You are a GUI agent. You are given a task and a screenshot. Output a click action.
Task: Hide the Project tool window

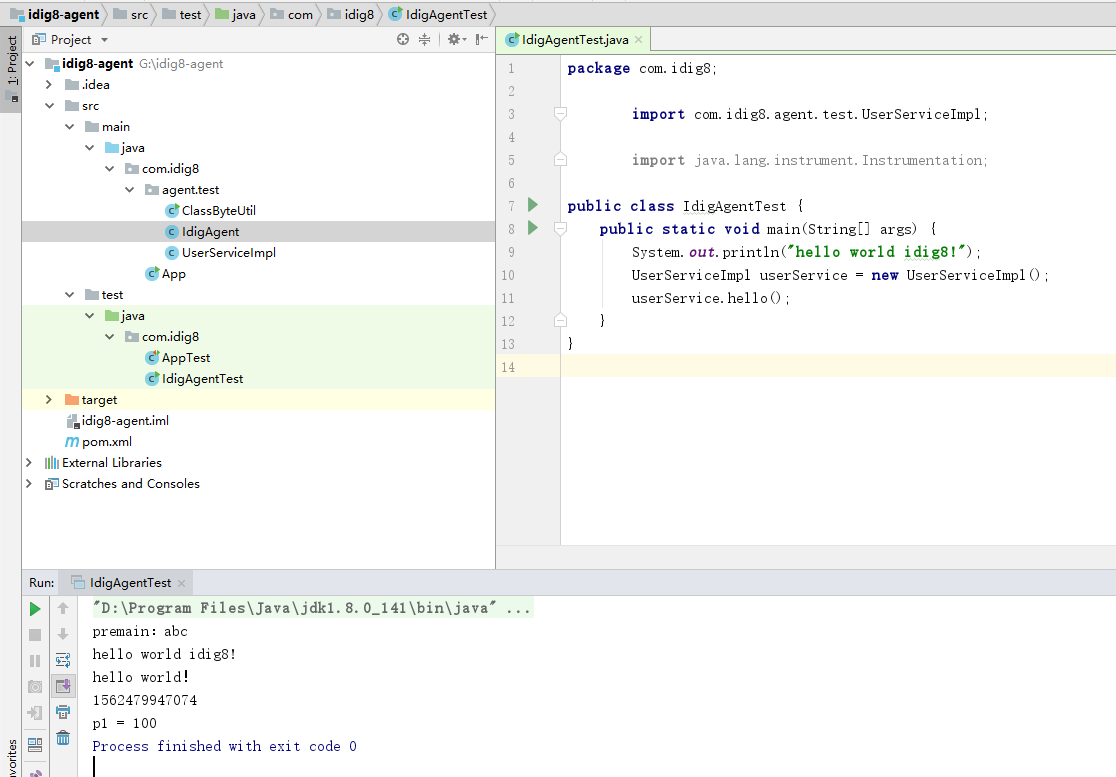482,40
